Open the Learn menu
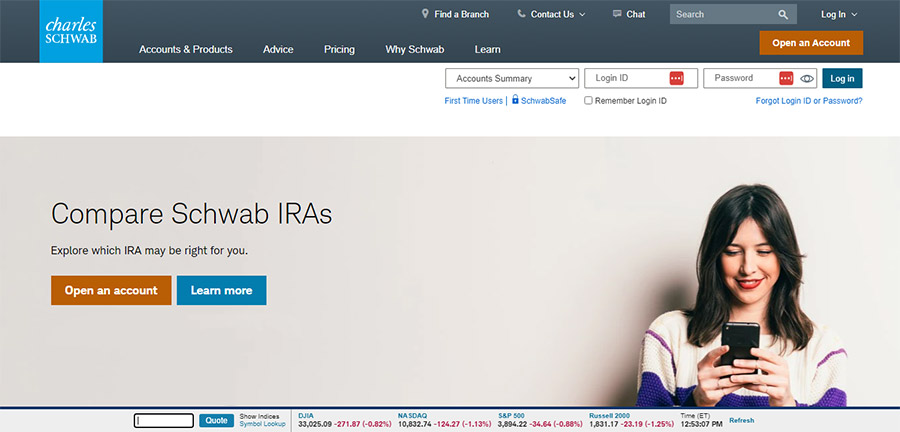 click(x=487, y=49)
